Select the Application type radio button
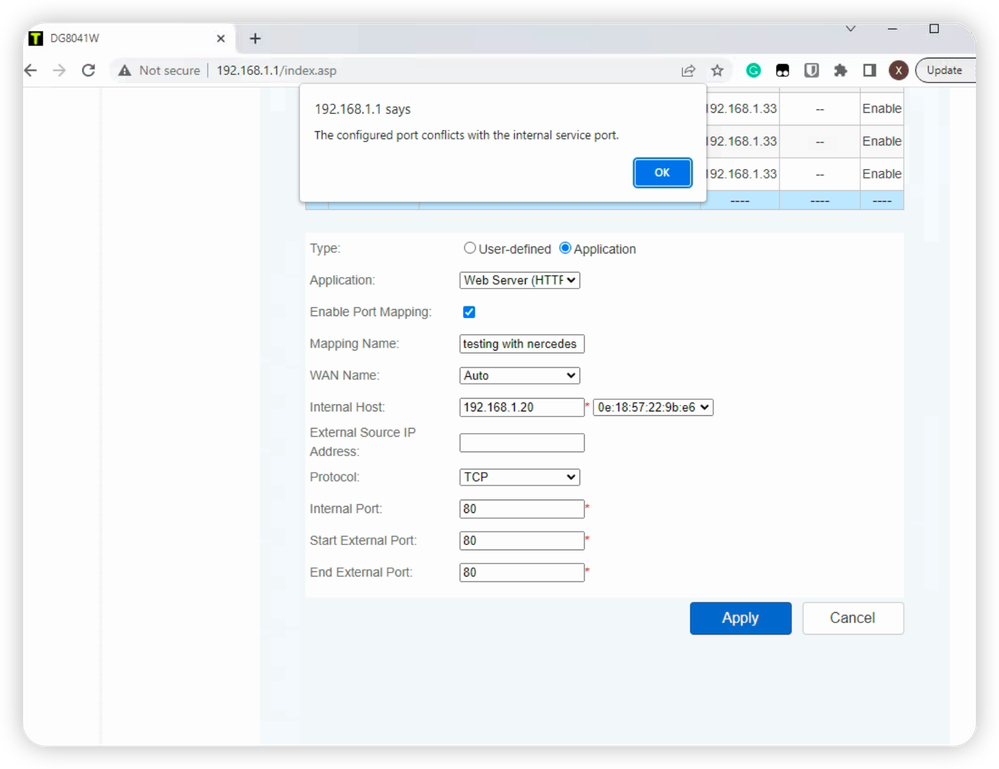The width and height of the screenshot is (999, 769). [565, 248]
